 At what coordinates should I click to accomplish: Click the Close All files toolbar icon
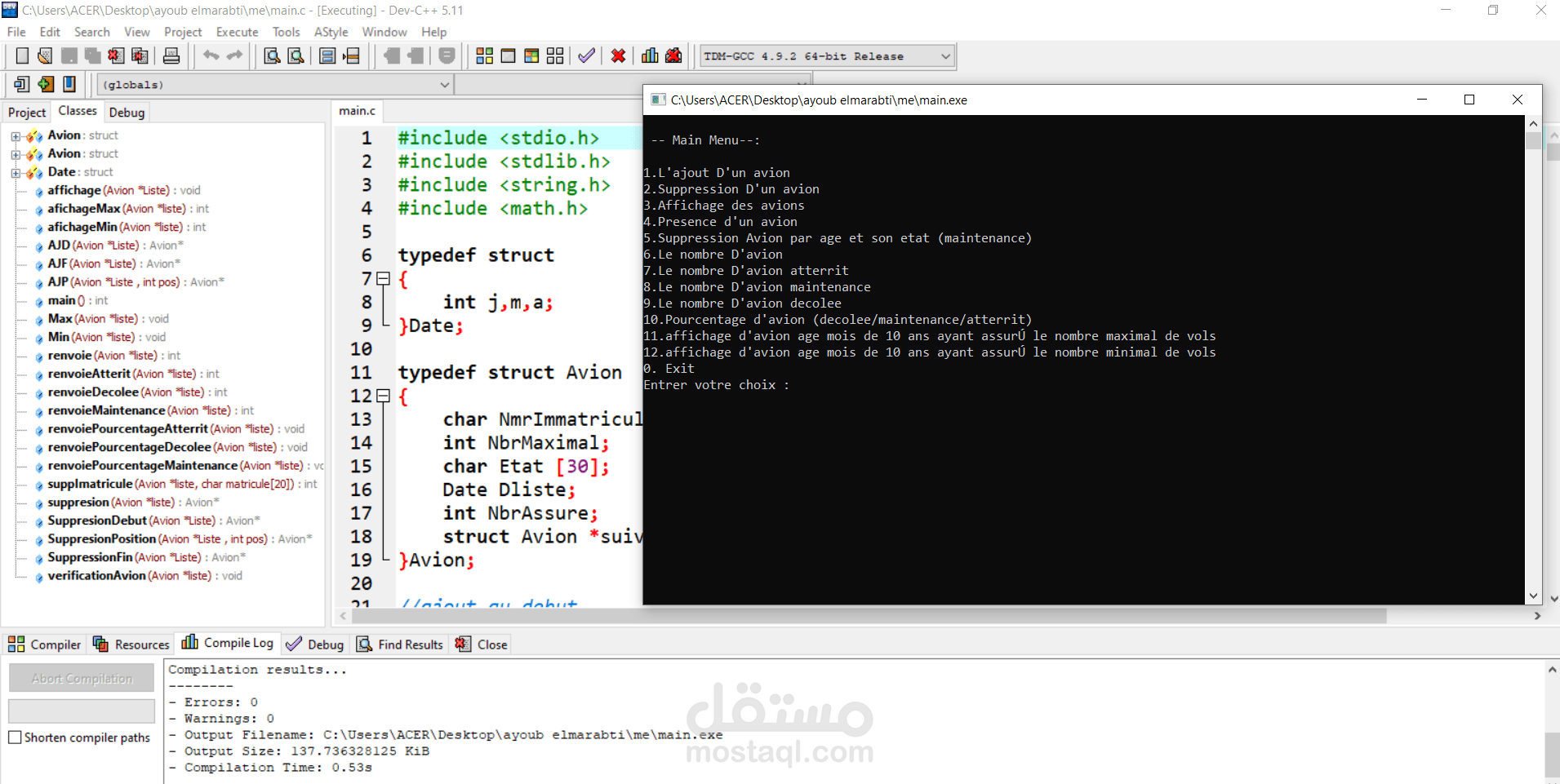[x=140, y=55]
